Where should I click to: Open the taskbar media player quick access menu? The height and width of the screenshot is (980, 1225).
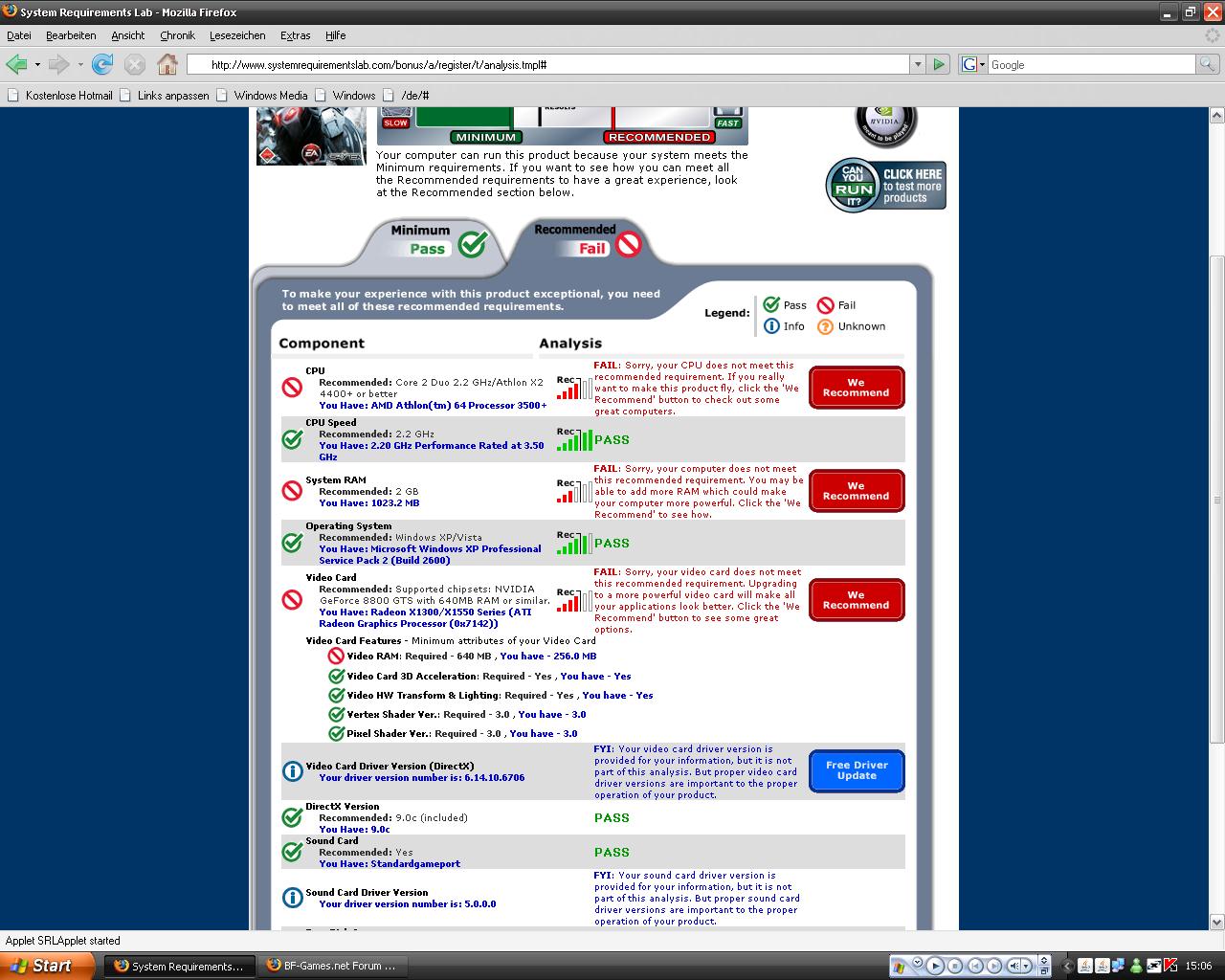coord(918,962)
